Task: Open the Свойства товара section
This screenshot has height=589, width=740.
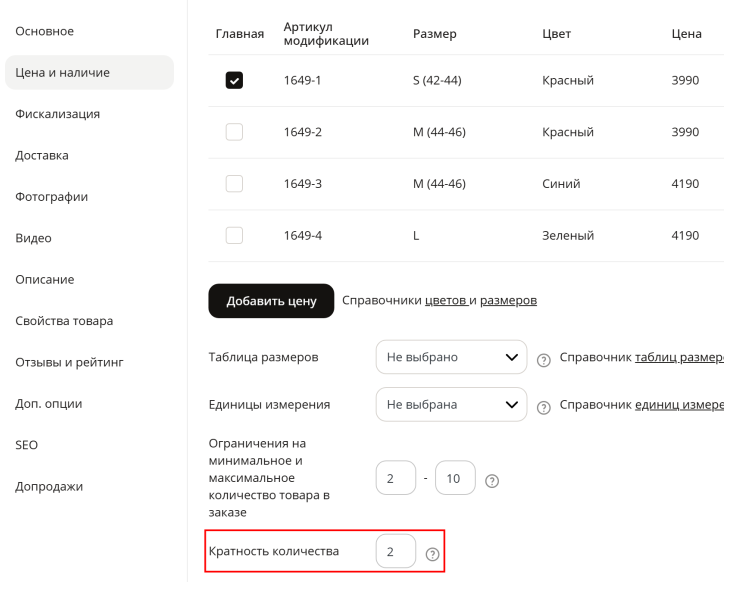Action: click(x=64, y=321)
